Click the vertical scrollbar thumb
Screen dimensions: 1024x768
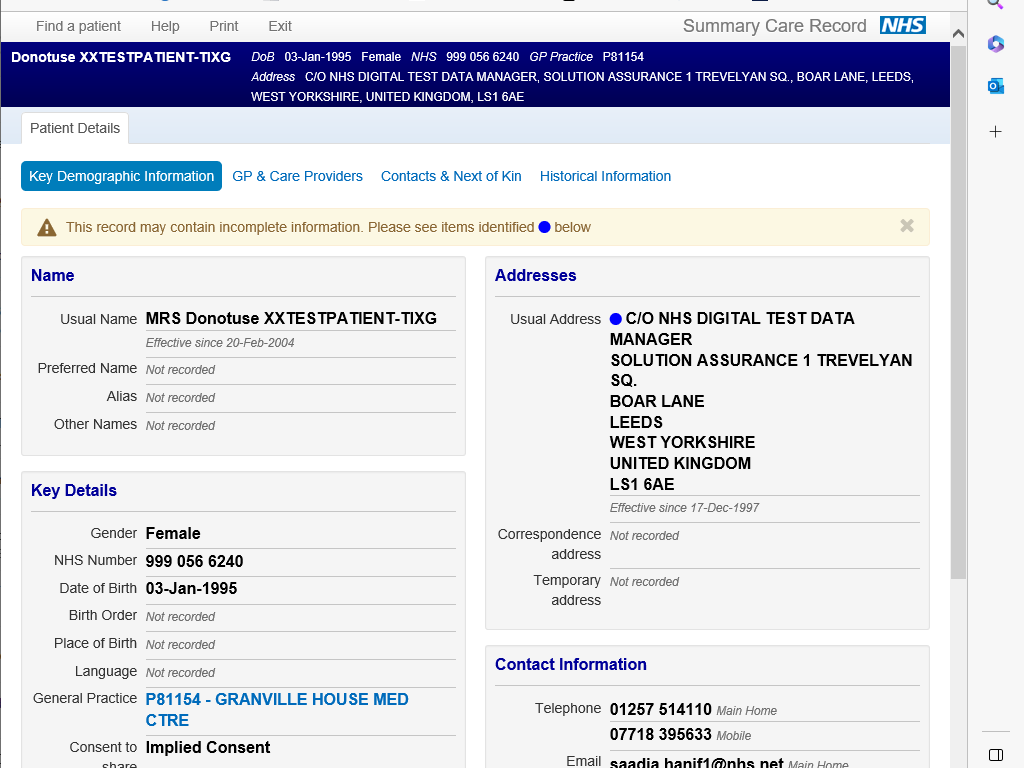click(958, 312)
